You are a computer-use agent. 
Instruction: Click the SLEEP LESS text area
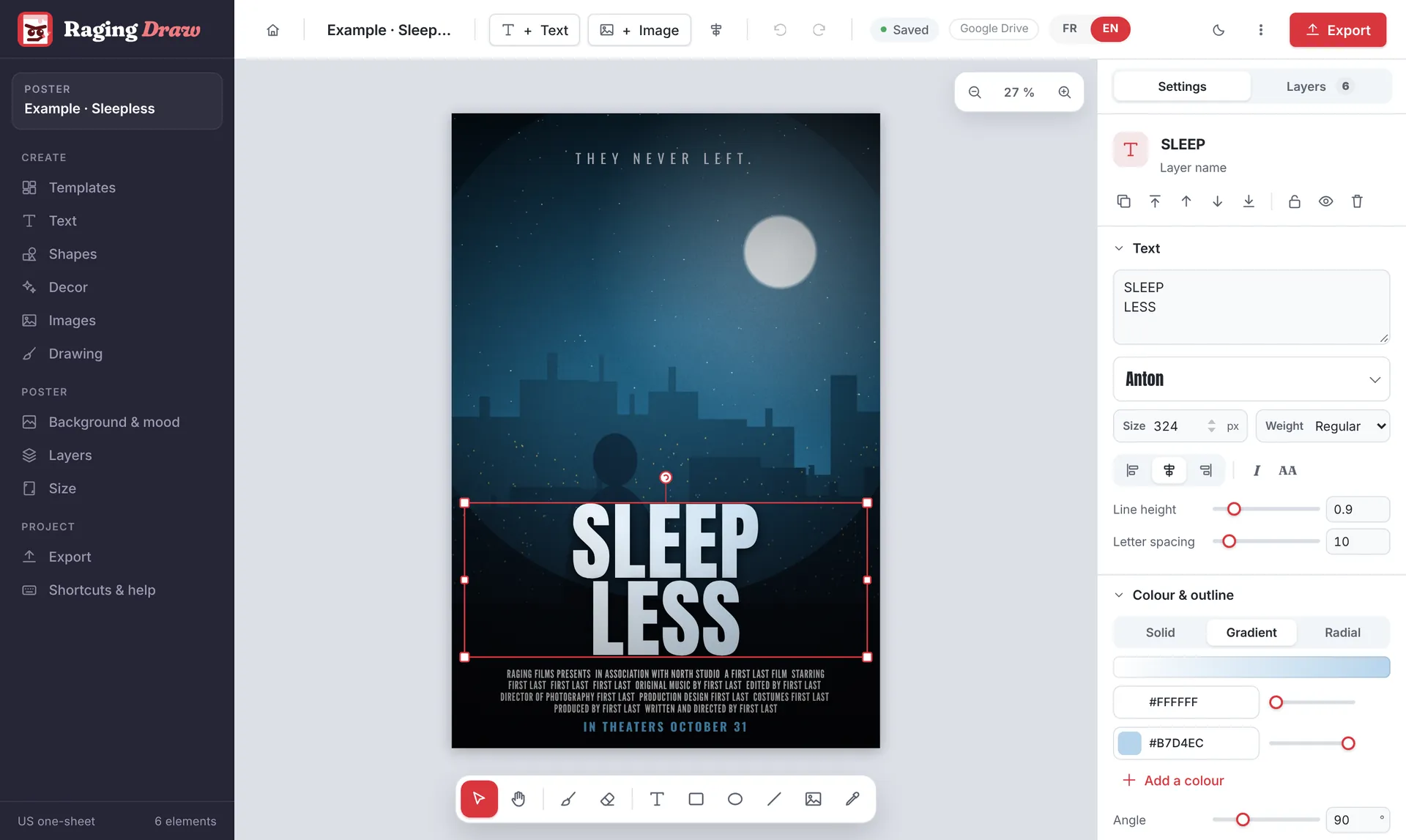(x=1251, y=307)
